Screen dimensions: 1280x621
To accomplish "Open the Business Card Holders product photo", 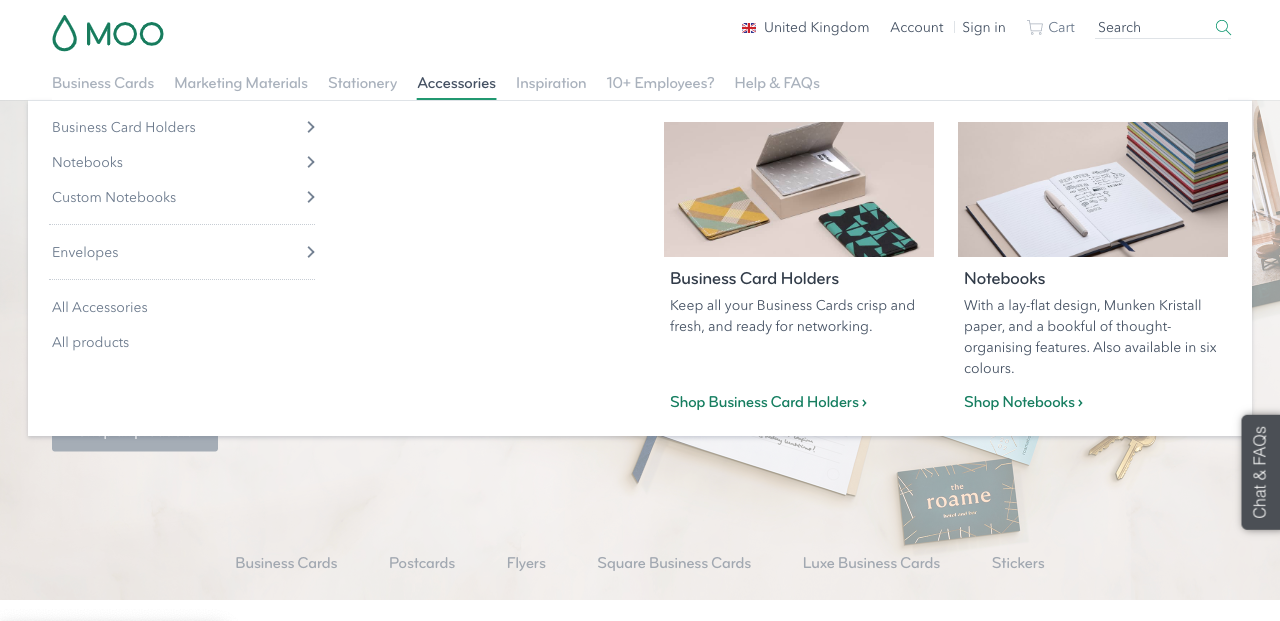I will pyautogui.click(x=799, y=189).
